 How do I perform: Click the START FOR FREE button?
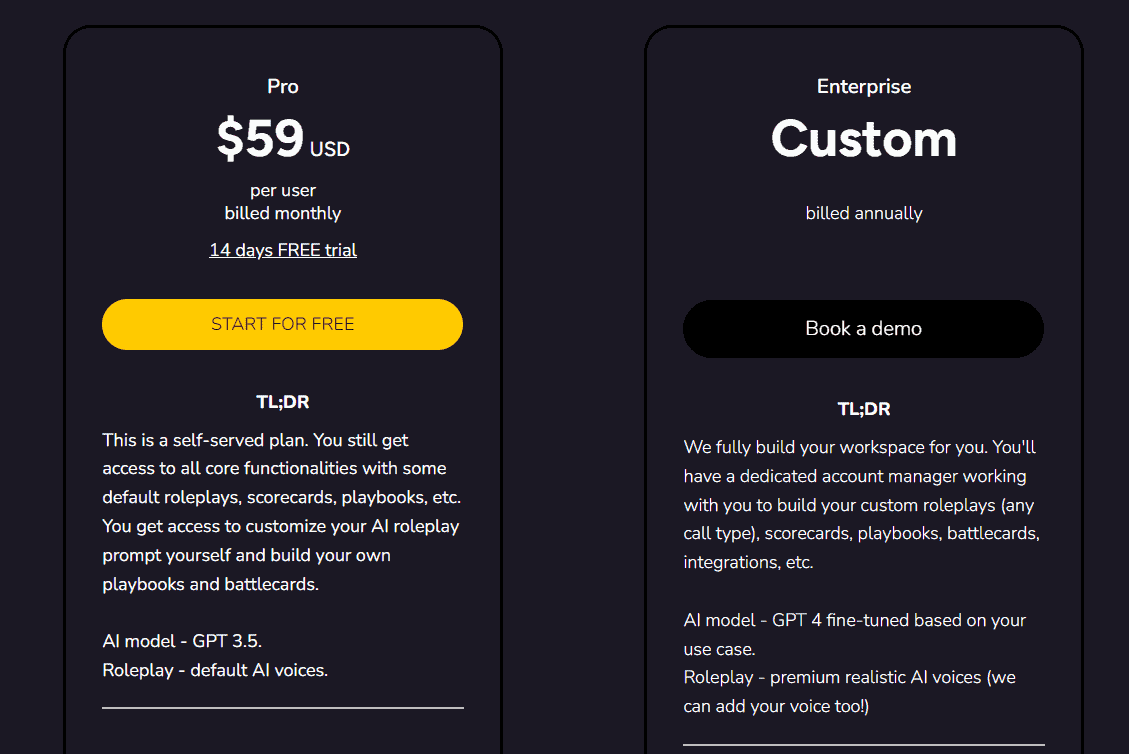[282, 324]
